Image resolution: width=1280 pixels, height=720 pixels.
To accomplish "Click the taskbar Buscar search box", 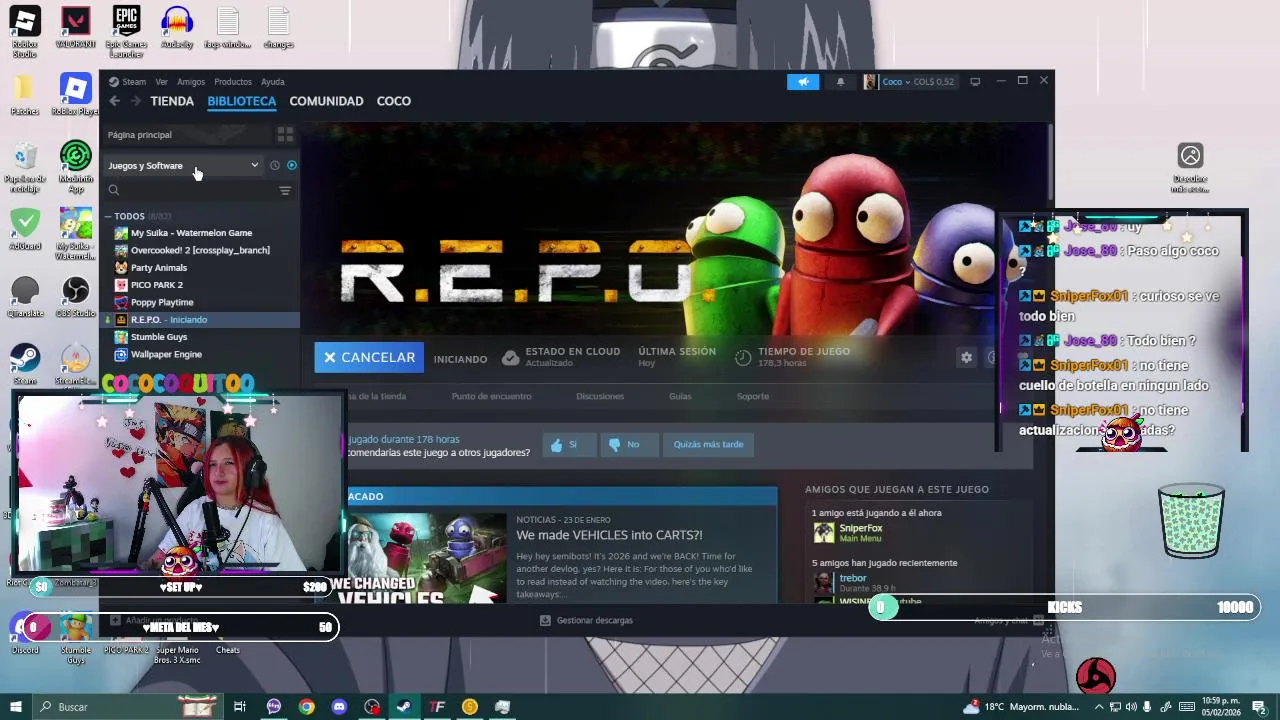I will coord(130,707).
